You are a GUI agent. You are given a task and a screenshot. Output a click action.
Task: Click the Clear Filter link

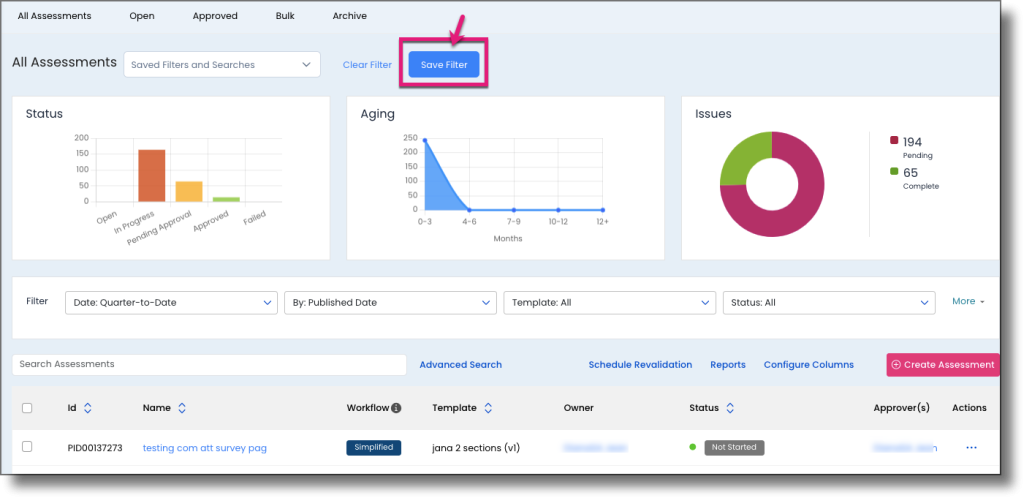tap(367, 65)
